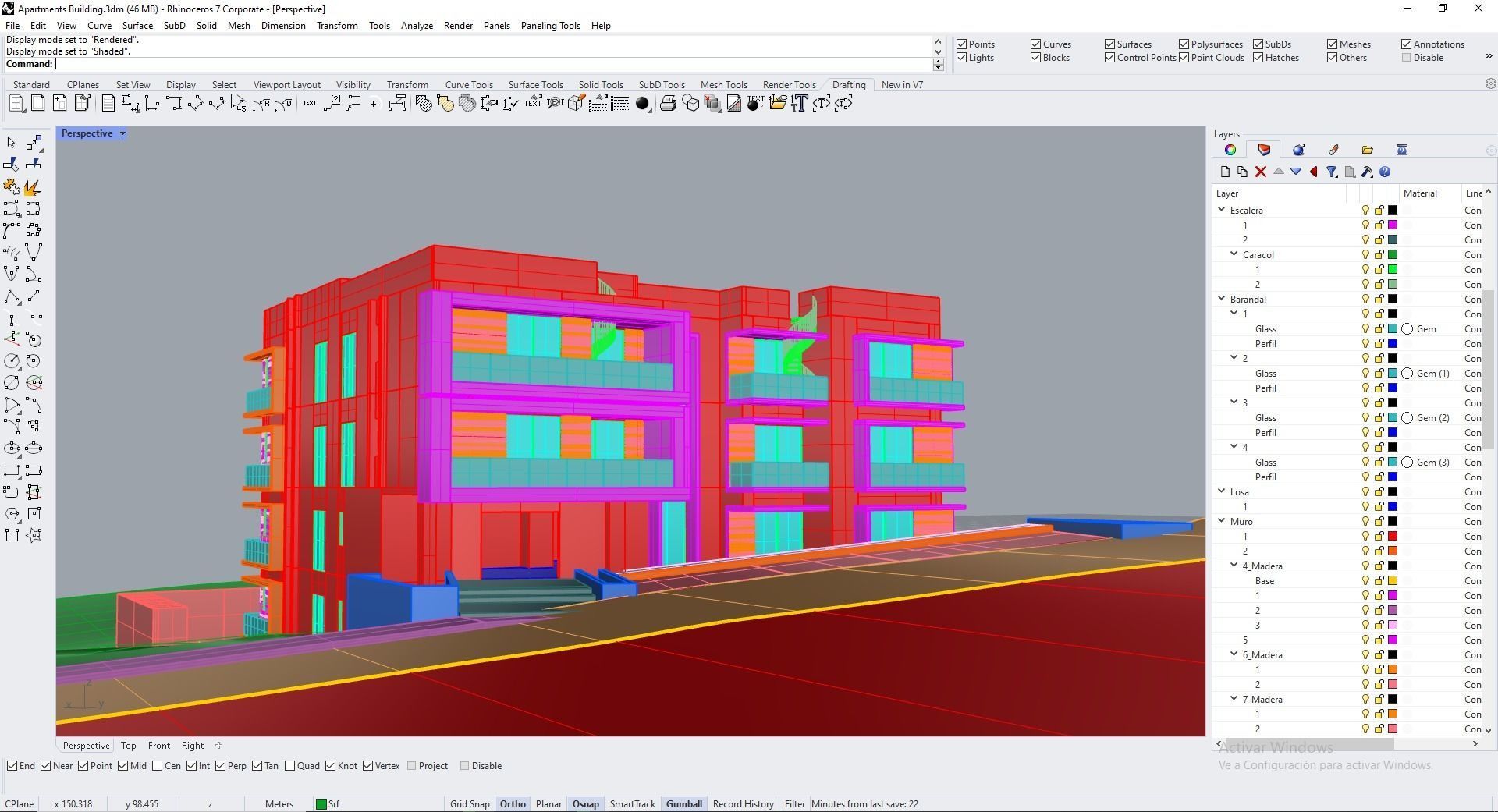Create a new layer in Layers panel
The image size is (1498, 812).
click(1225, 172)
